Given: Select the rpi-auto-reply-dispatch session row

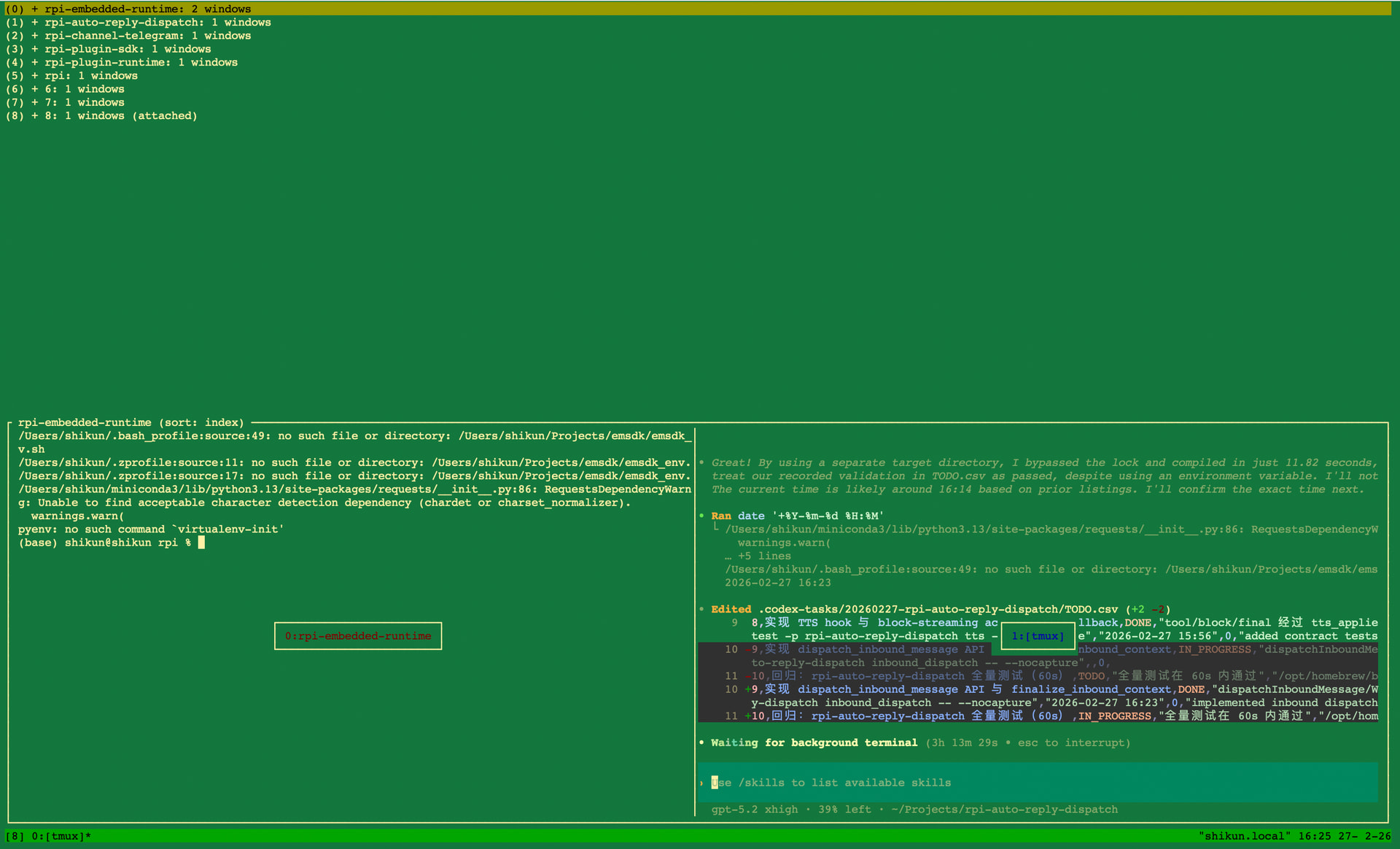Looking at the screenshot, I should point(139,22).
